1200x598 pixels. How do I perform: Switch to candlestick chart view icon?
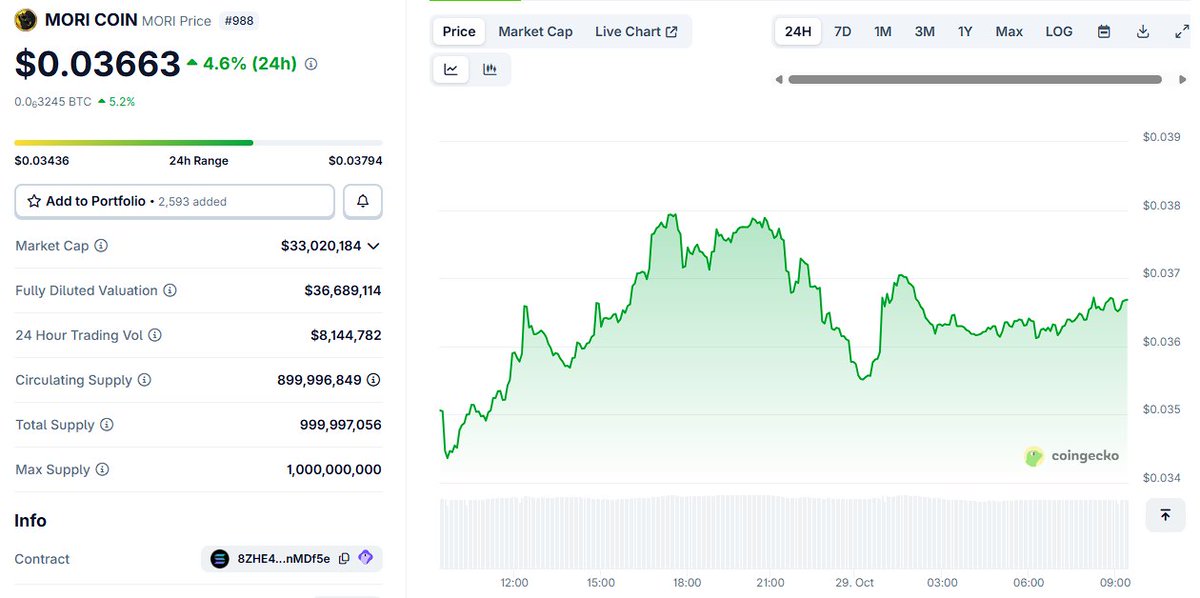tap(490, 69)
